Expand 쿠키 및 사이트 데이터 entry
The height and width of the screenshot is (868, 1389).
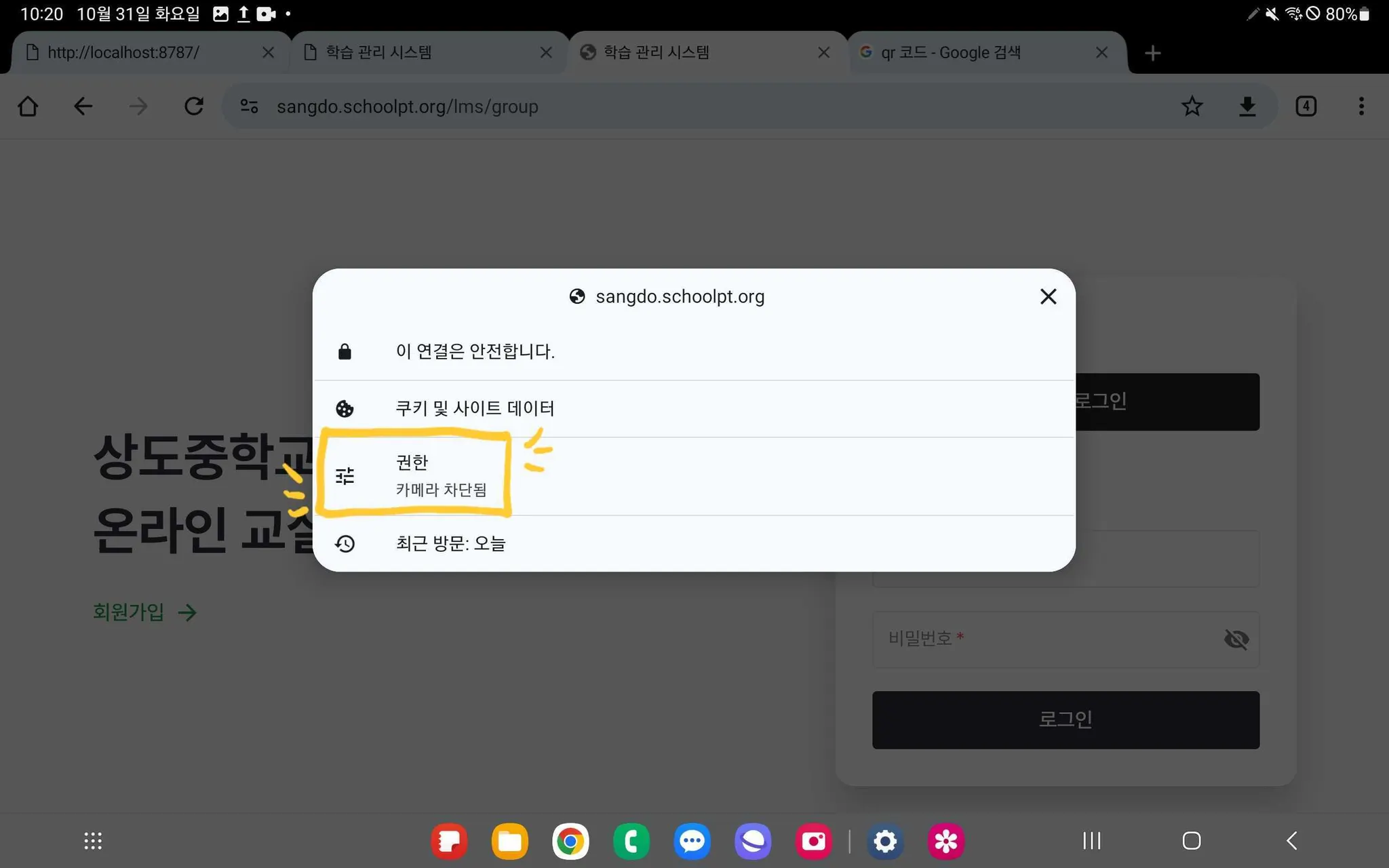[x=475, y=408]
